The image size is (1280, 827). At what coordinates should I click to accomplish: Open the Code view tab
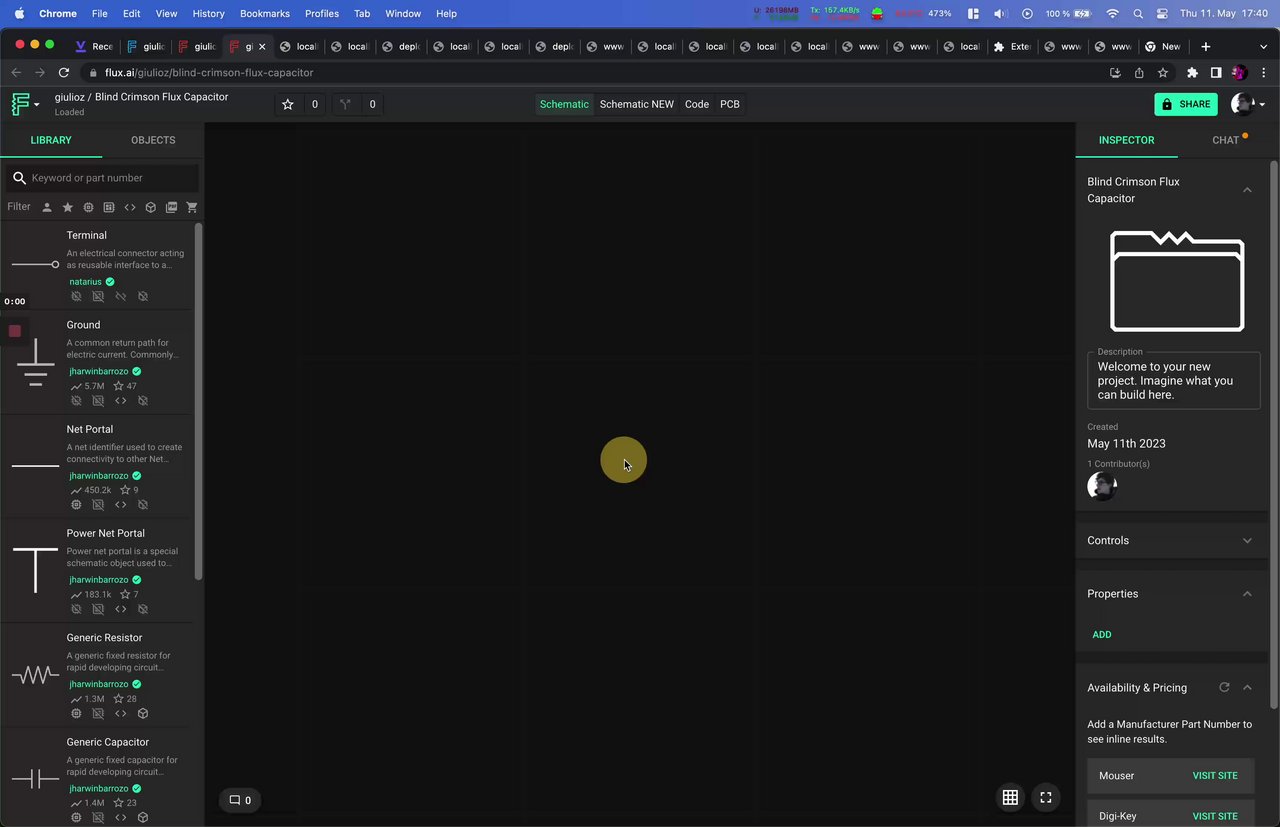pyautogui.click(x=697, y=104)
